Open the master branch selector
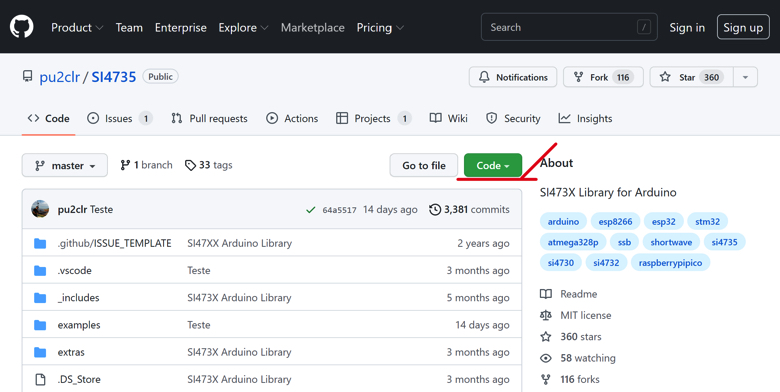This screenshot has height=392, width=780. (65, 165)
